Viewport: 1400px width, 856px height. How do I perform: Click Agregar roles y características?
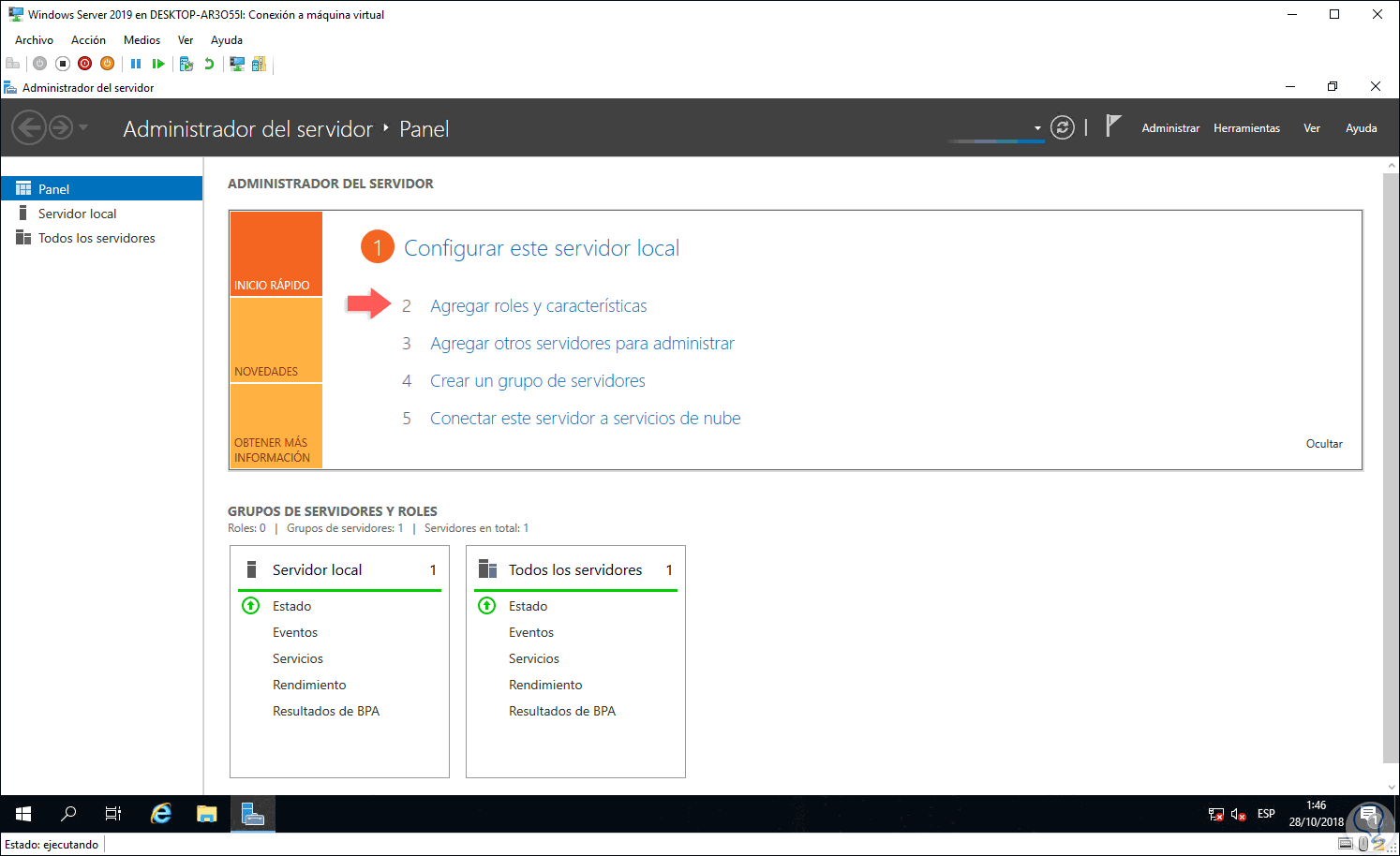coord(539,306)
